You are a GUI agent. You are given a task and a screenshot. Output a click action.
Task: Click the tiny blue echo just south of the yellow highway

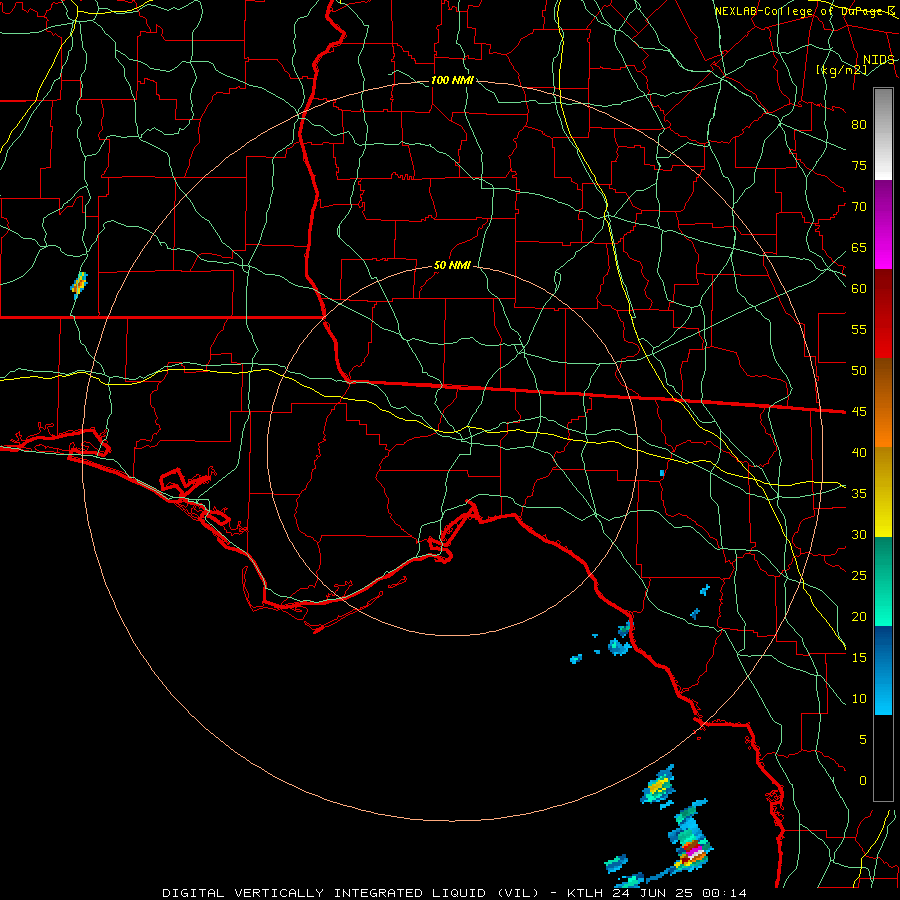(x=662, y=473)
